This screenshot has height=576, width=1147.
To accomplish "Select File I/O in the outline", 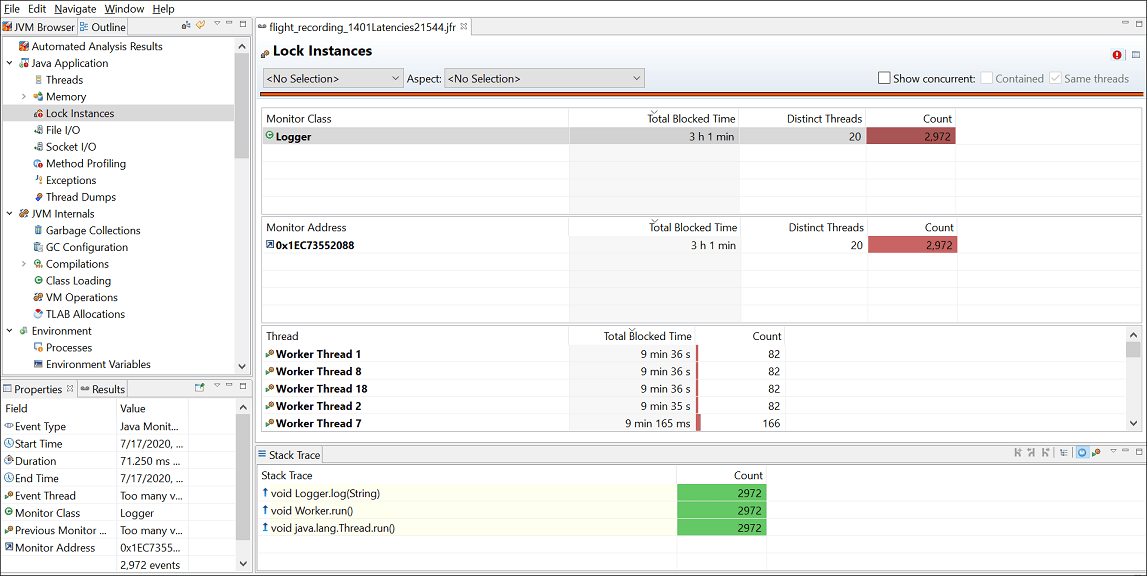I will tap(63, 130).
